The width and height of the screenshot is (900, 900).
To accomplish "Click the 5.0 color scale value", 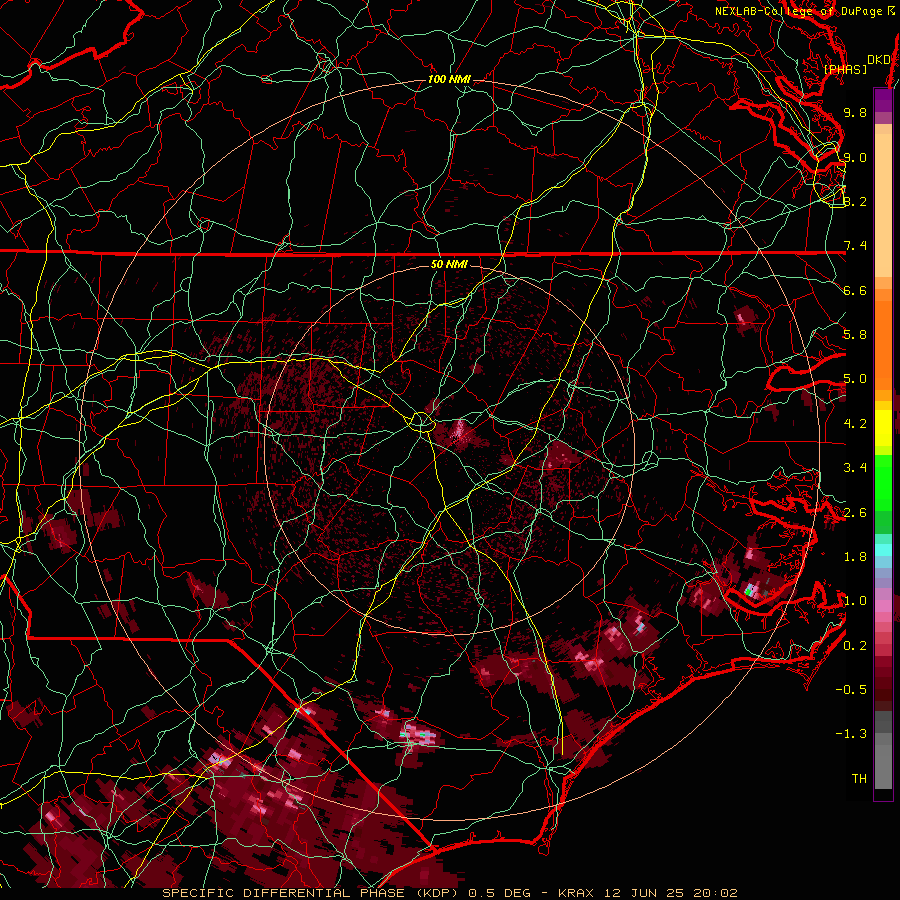I will point(855,379).
